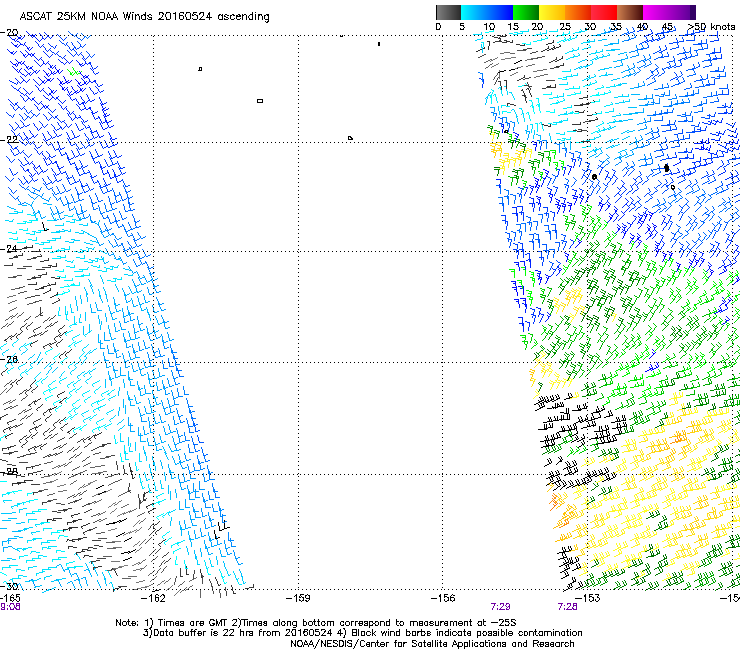
Task: Click the '45' label under the color bar
Action: pyautogui.click(x=667, y=27)
